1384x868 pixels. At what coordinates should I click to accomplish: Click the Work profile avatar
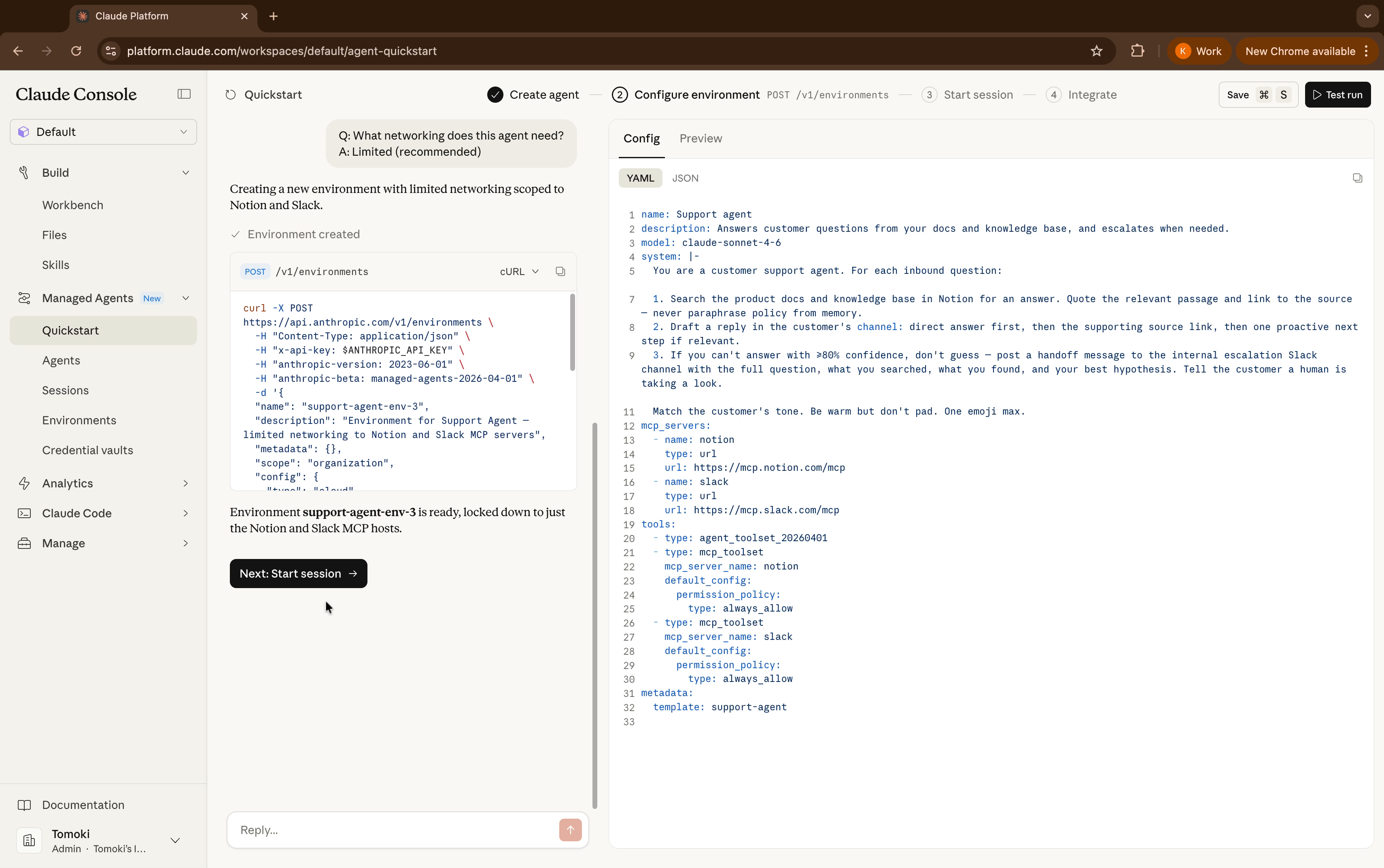[1182, 51]
